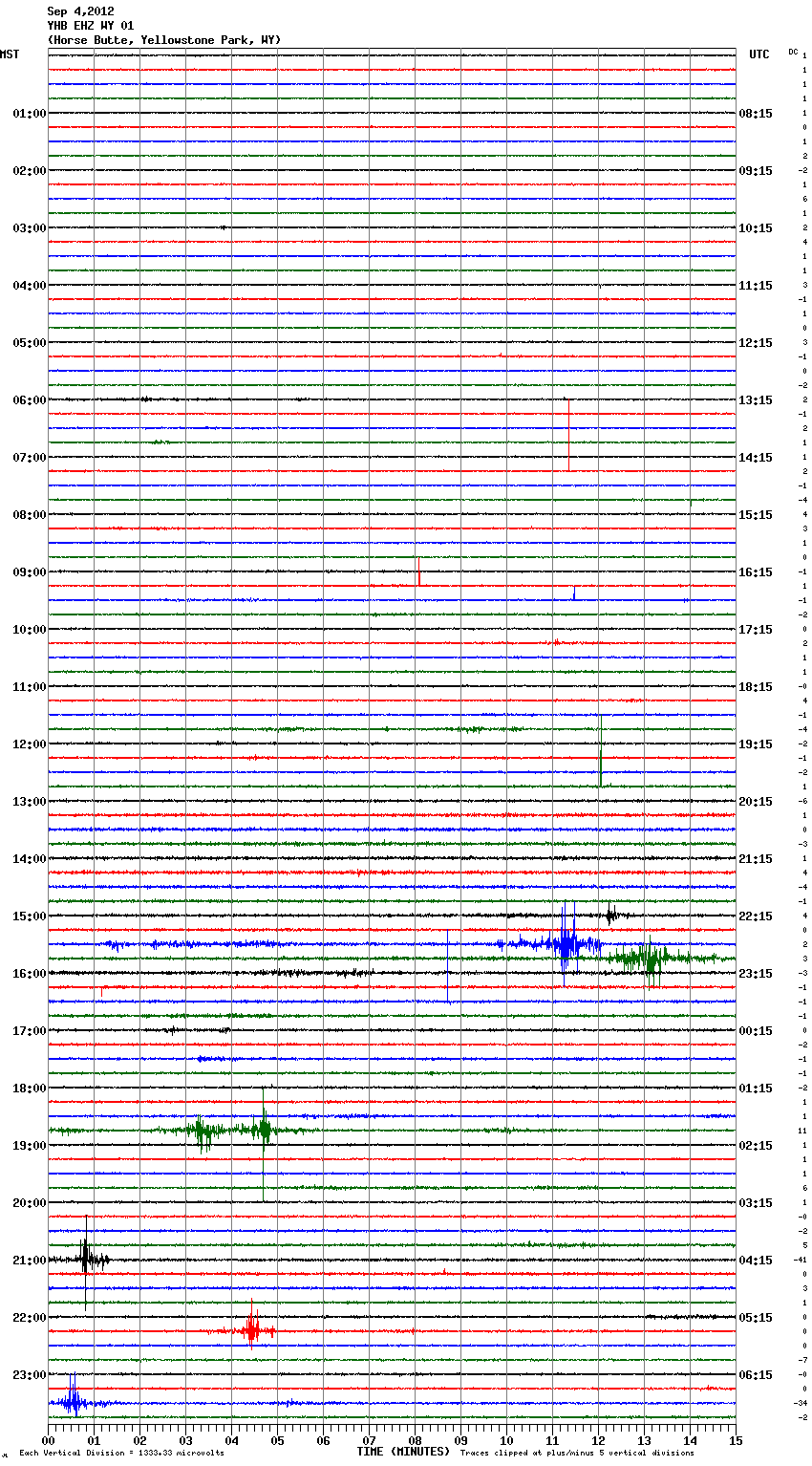Click the 10:15 UTC row label
The width and height of the screenshot is (812, 1466).
756,228
